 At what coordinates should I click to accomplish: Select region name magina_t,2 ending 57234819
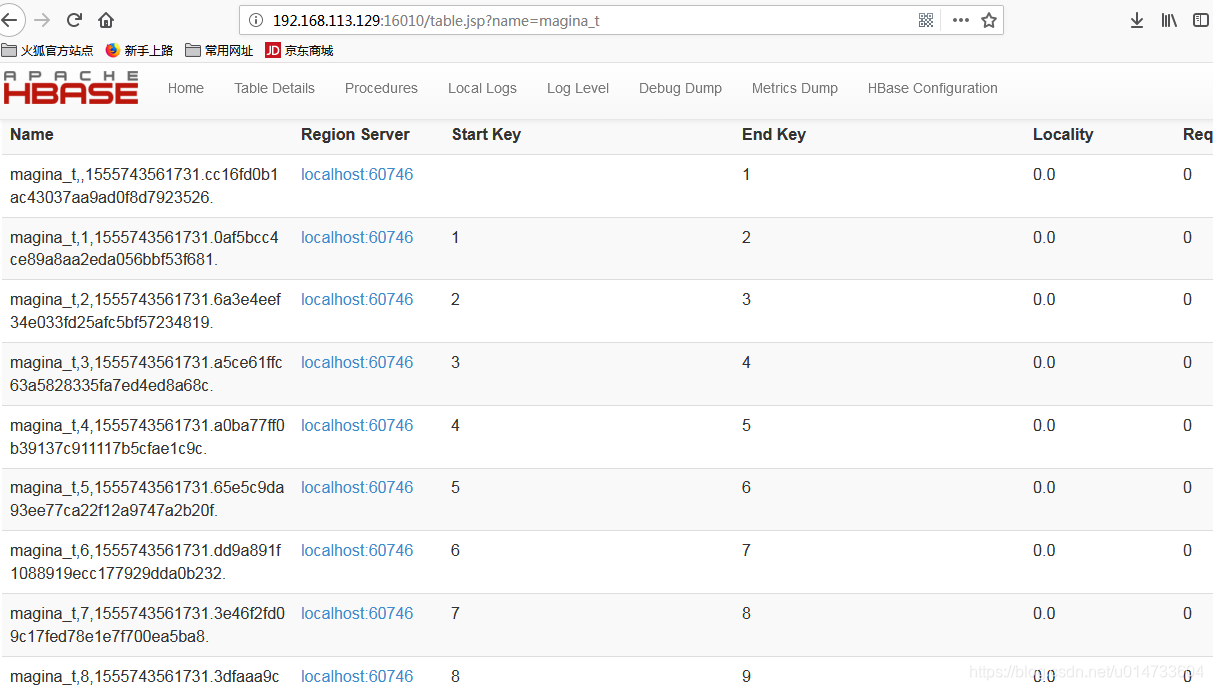(x=146, y=311)
